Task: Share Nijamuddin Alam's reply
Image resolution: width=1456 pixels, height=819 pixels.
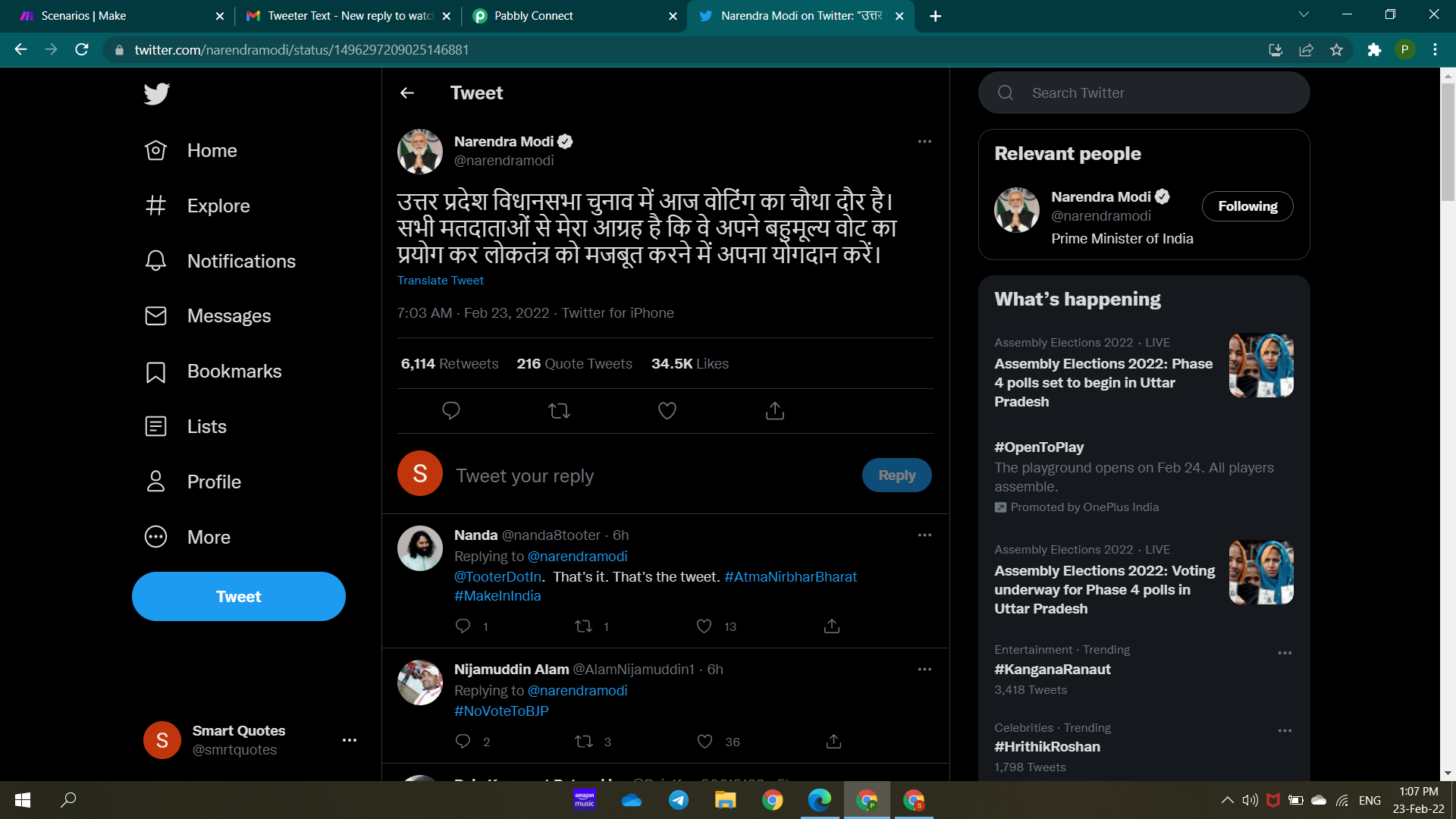Action: (x=833, y=742)
